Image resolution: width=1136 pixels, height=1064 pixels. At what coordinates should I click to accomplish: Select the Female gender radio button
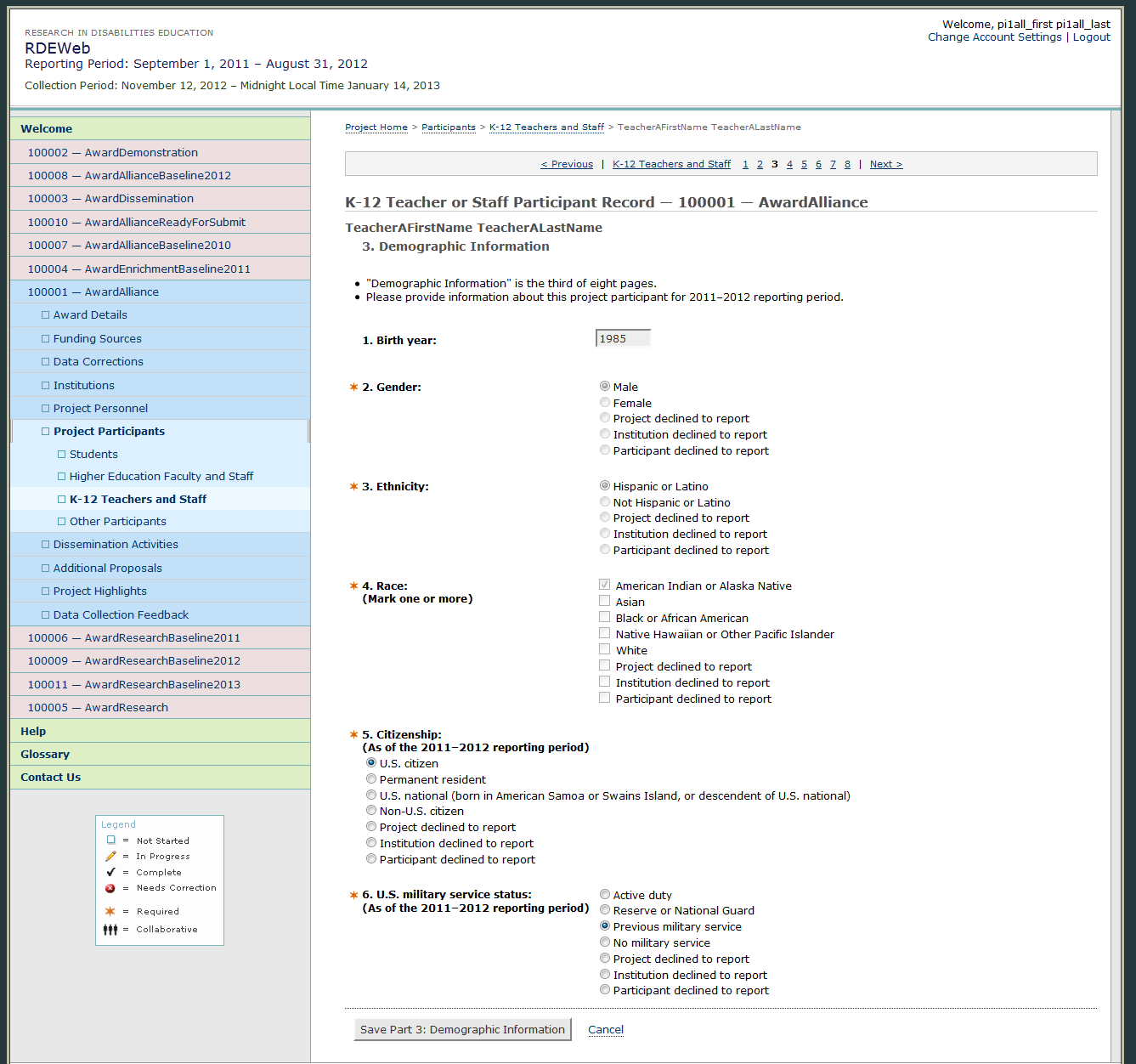(605, 403)
